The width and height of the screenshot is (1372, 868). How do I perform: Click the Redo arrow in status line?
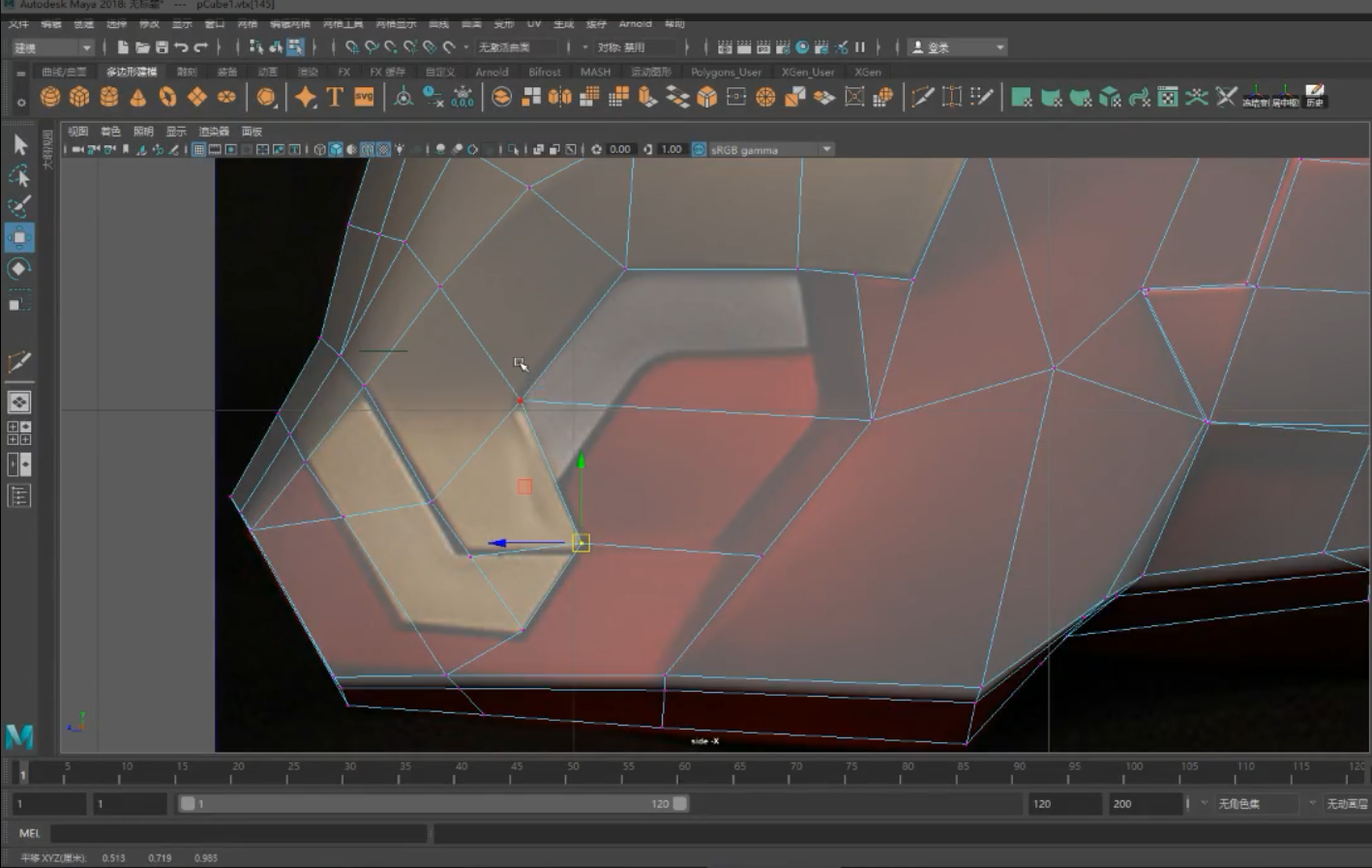(200, 46)
